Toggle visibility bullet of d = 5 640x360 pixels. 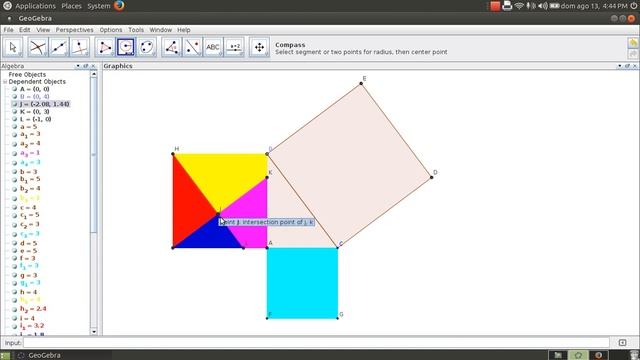(x=14, y=243)
